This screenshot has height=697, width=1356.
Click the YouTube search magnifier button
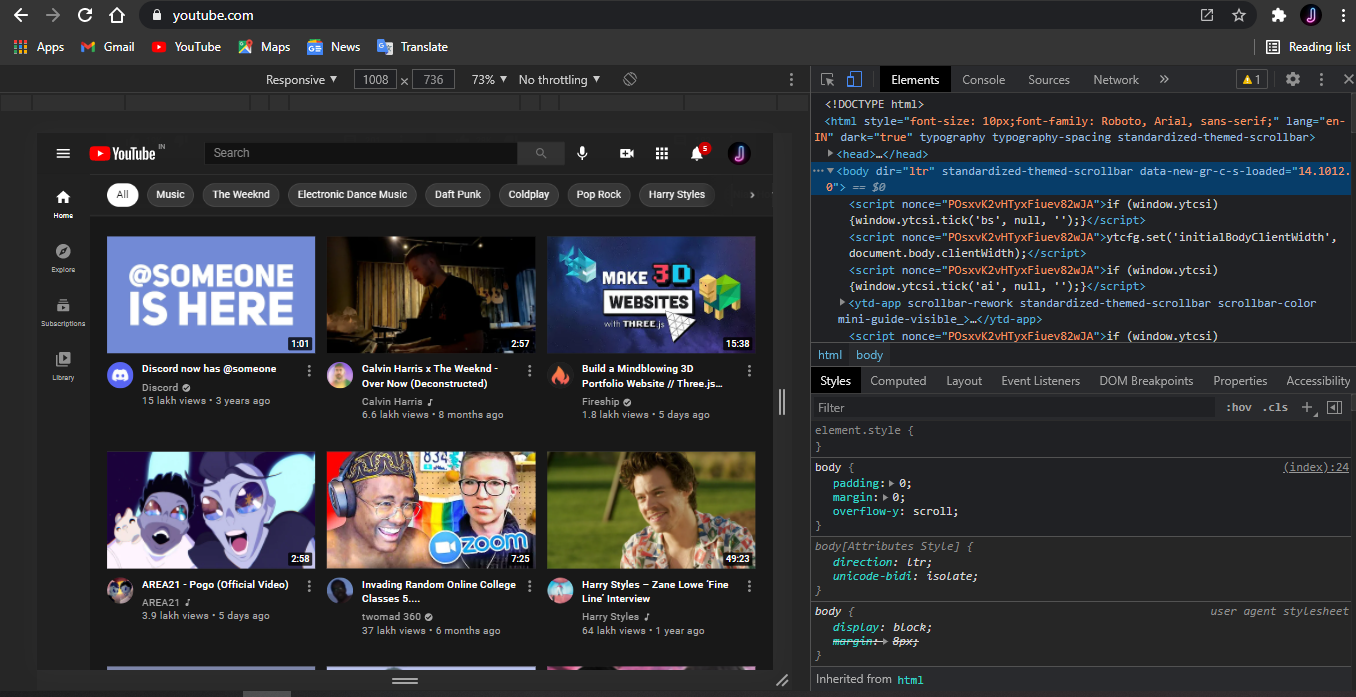point(541,153)
